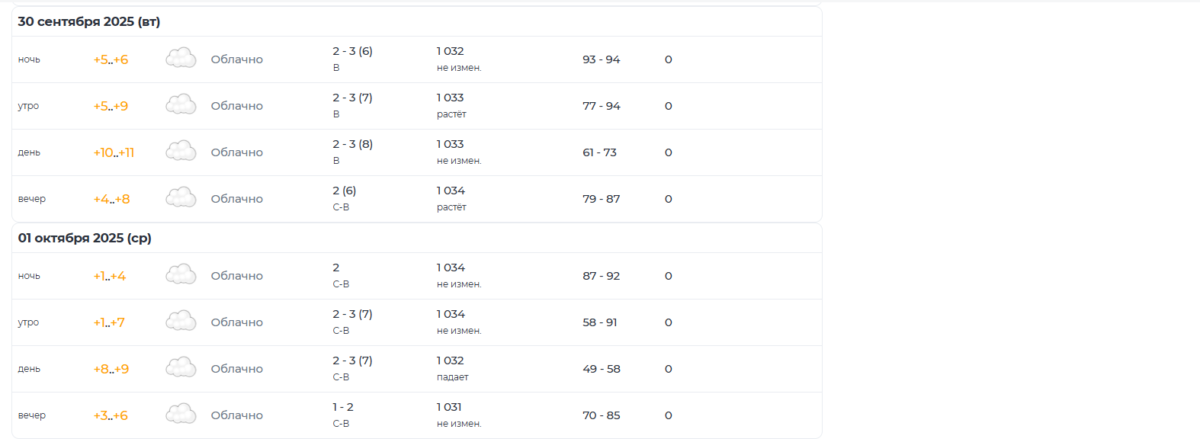Select the "30 сентября 2025 (вт)" date header

tap(89, 21)
